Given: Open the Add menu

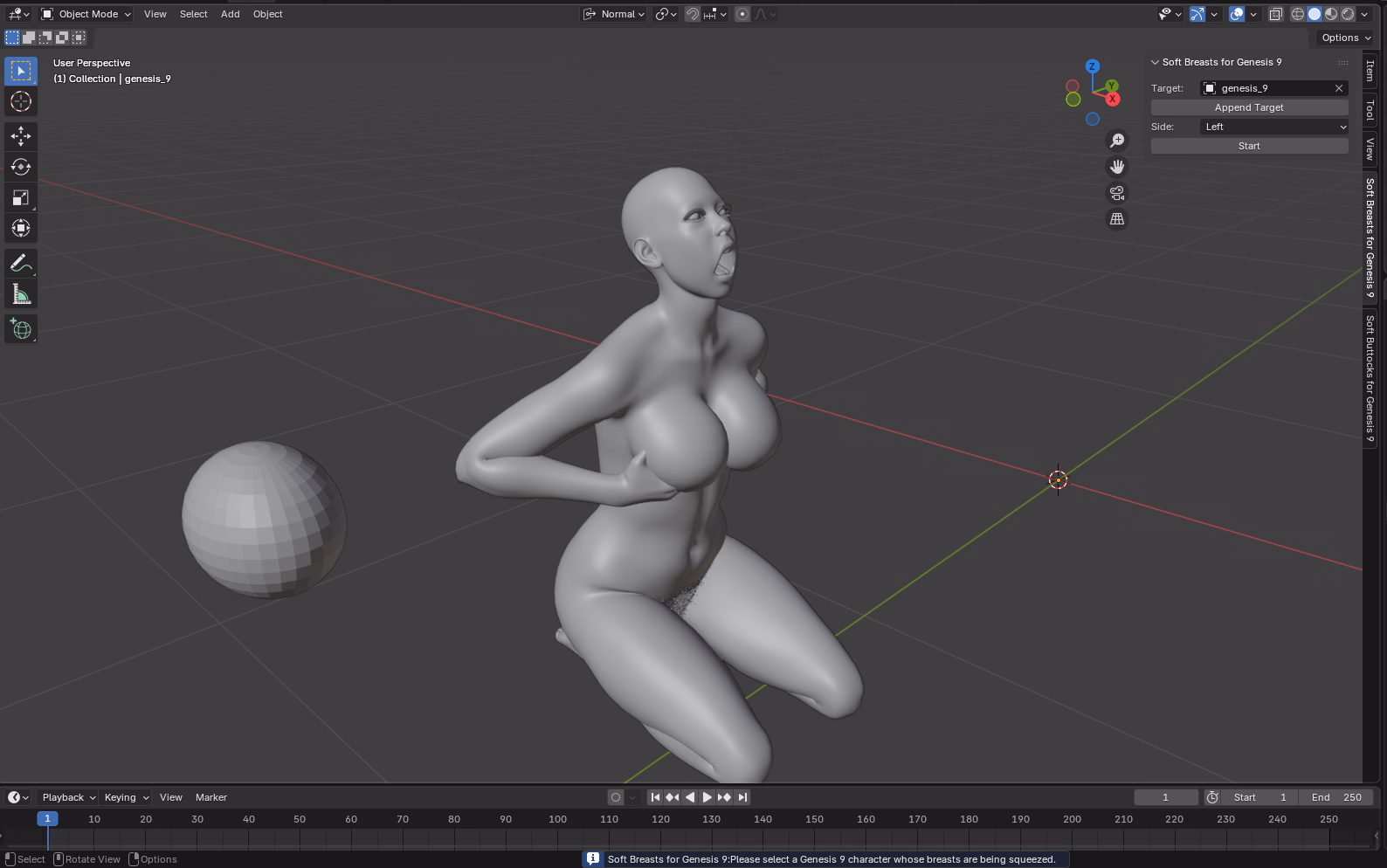Looking at the screenshot, I should 230,14.
